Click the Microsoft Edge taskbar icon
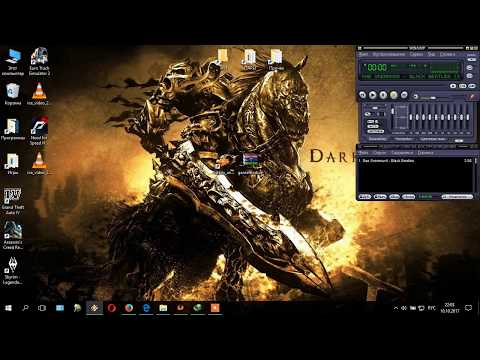 [146, 308]
